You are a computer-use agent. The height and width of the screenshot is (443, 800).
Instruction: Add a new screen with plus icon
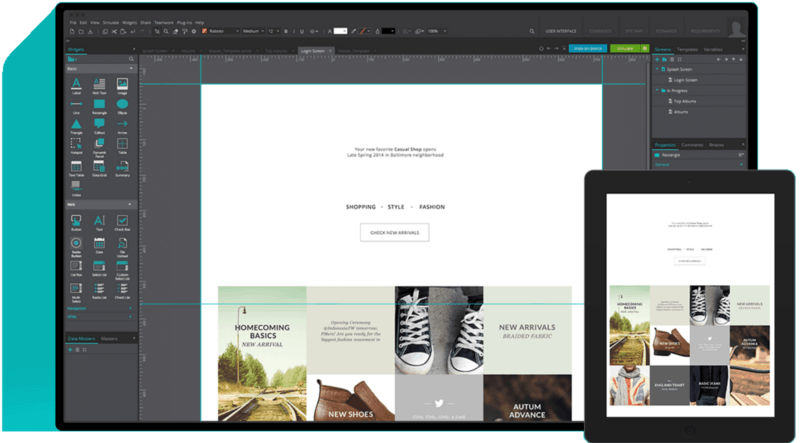[x=657, y=60]
